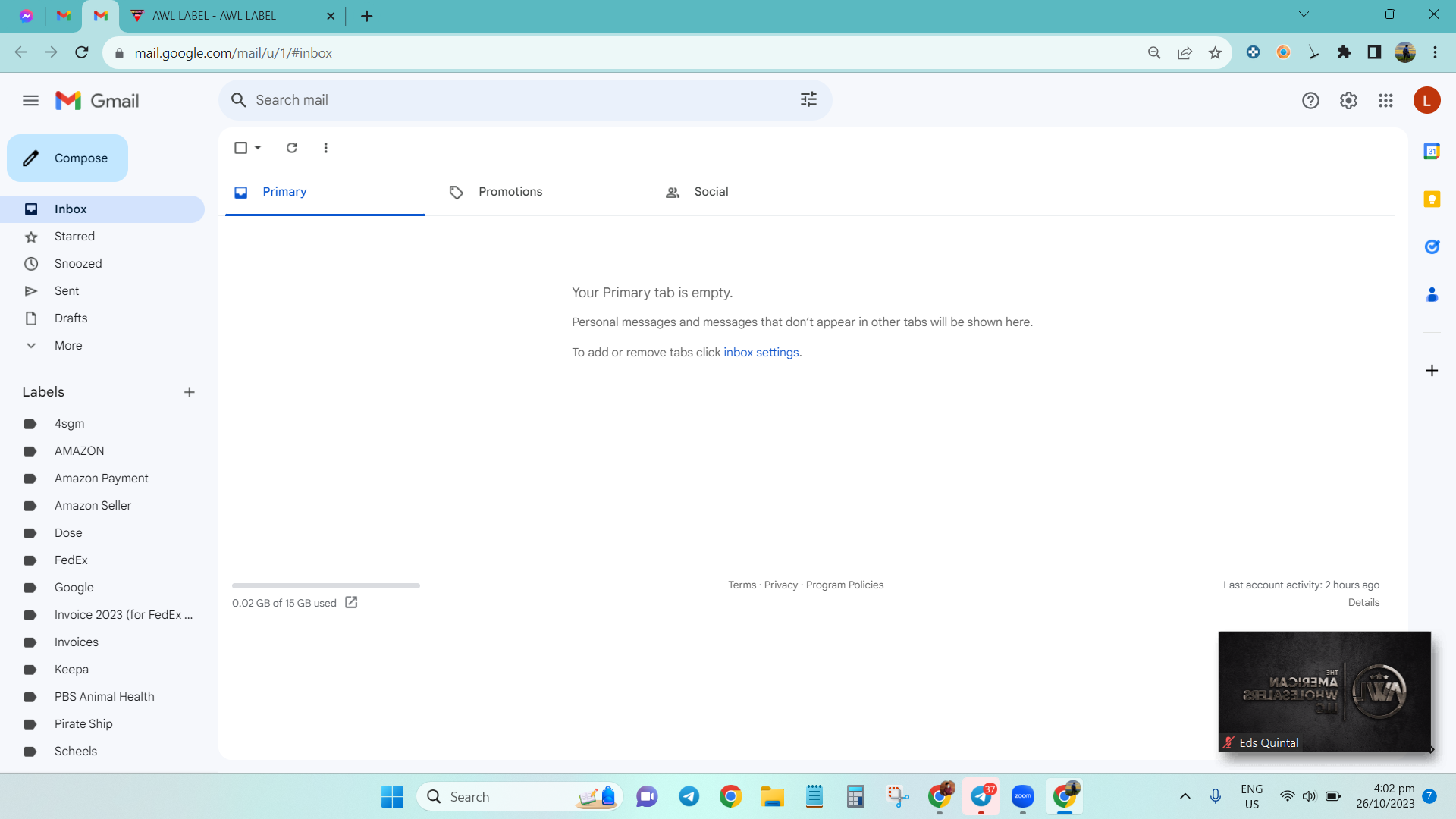Create a new label with plus
Image resolution: width=1456 pixels, height=819 pixels.
point(190,392)
